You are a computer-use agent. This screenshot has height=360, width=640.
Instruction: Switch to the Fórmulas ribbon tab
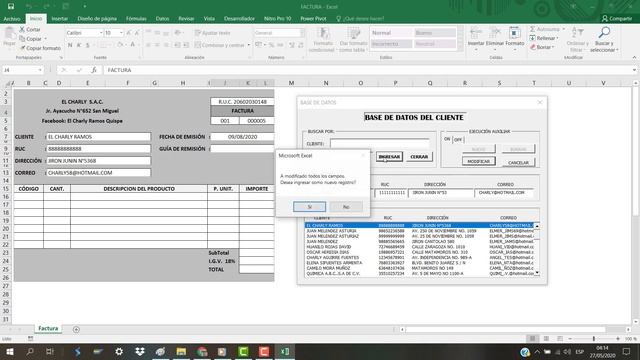coord(136,19)
